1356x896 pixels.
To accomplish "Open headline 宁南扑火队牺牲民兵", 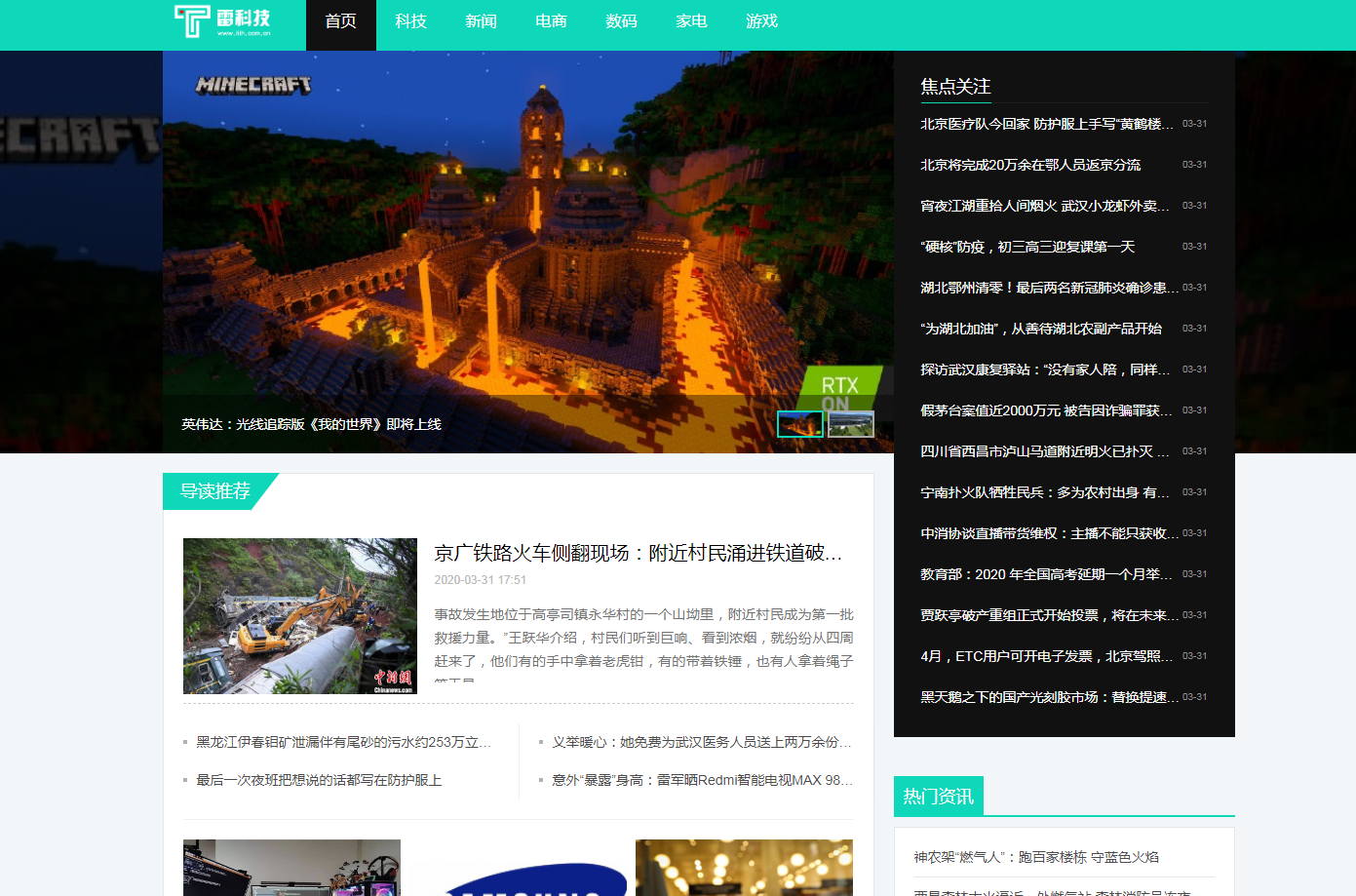I will tap(1045, 492).
